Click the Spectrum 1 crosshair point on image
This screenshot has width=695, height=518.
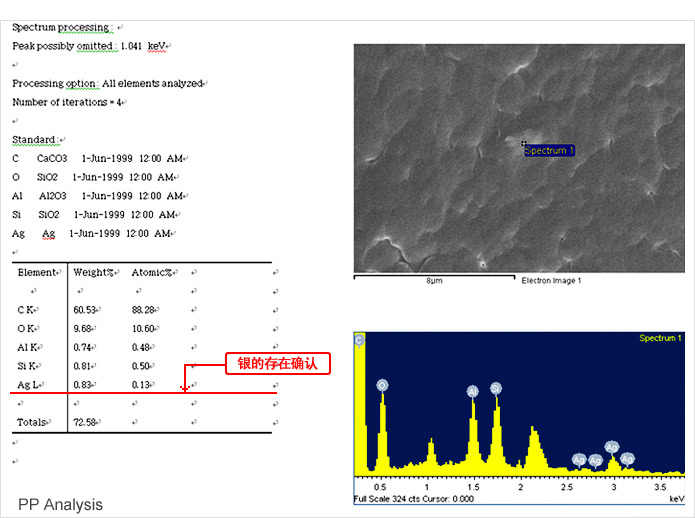pyautogui.click(x=523, y=144)
